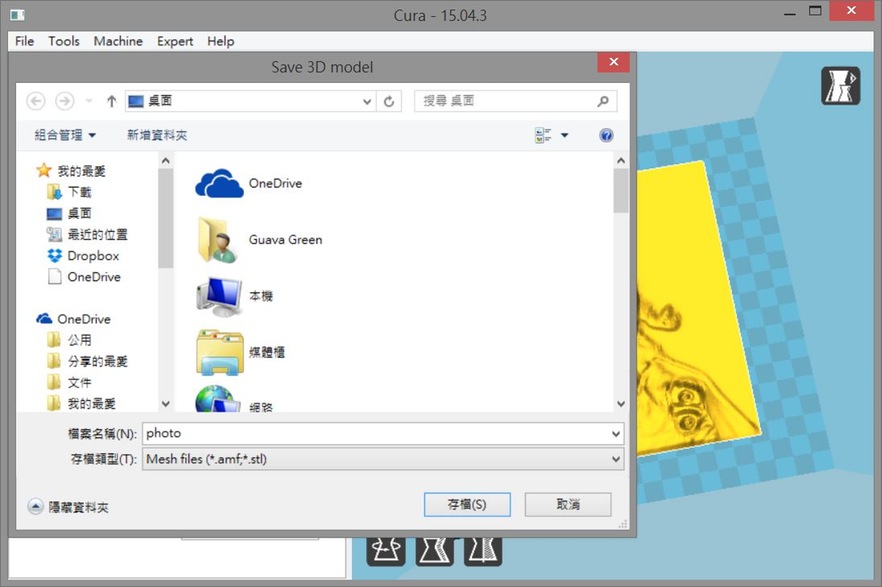882x587 pixels.
Task: Expand the address bar path dropdown
Action: click(x=367, y=102)
